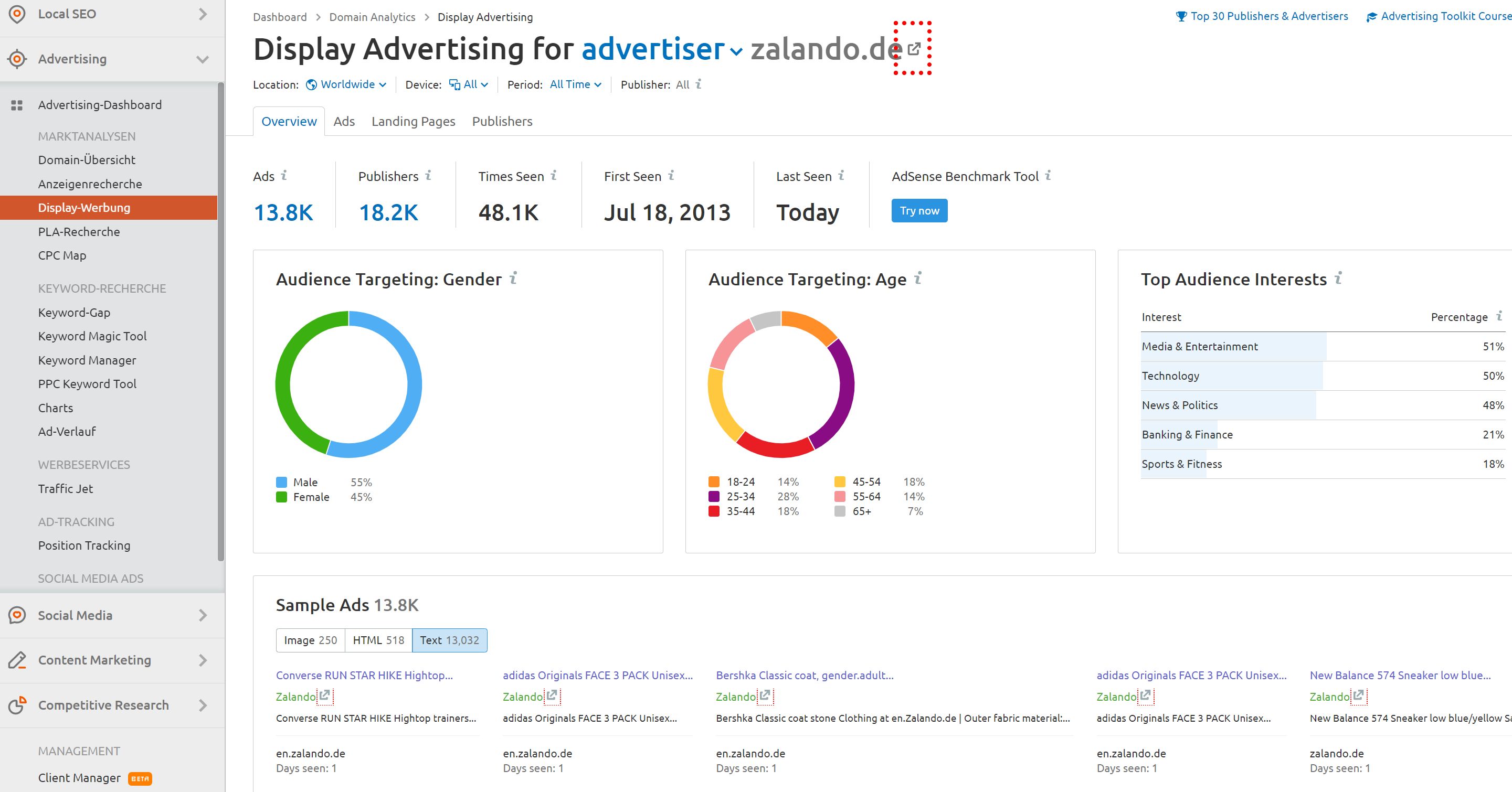Open the Advertising Toolkit Course link
1512x792 pixels.
click(1446, 16)
